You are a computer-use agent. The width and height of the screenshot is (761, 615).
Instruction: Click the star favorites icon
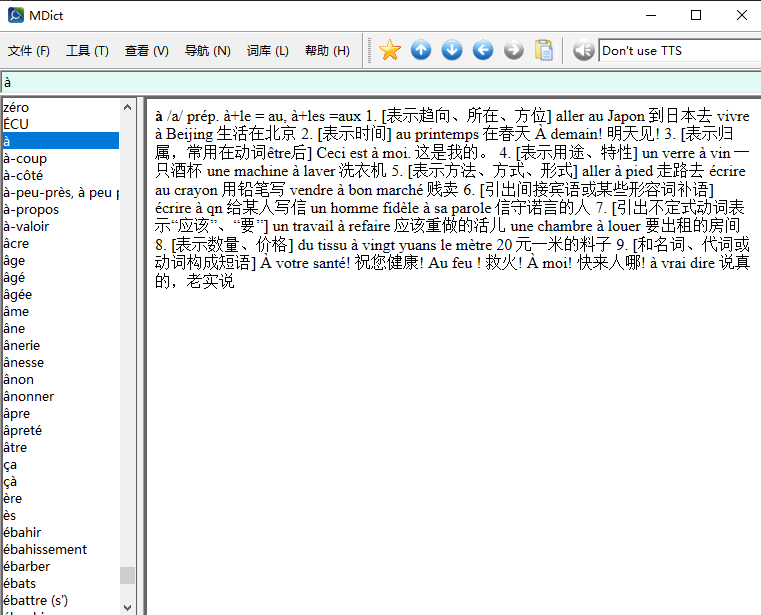coord(390,50)
